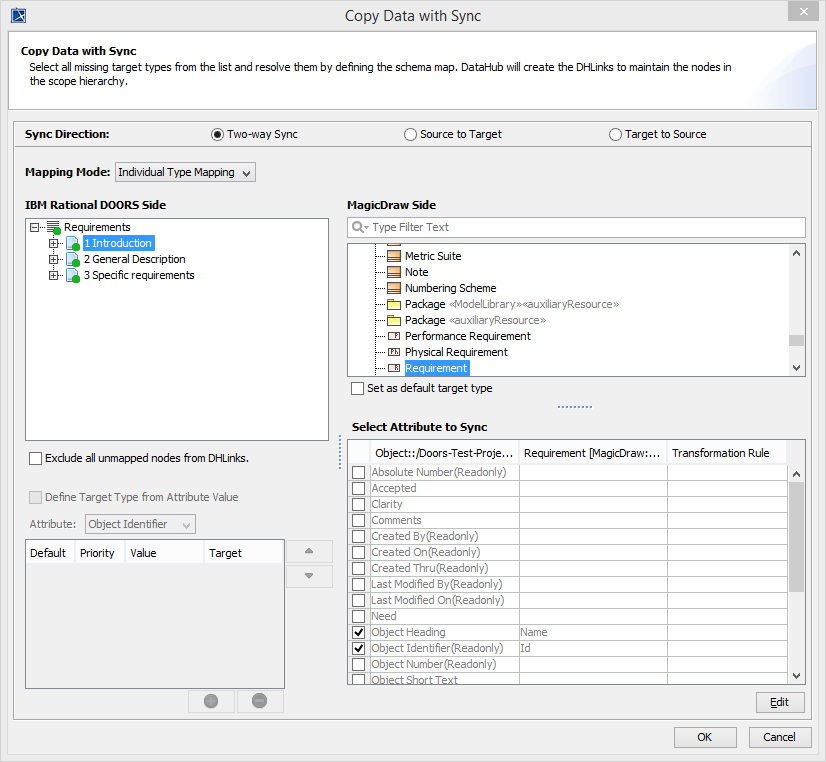Uncheck the Object Heading attribute checkbox
The image size is (826, 762).
click(x=358, y=633)
